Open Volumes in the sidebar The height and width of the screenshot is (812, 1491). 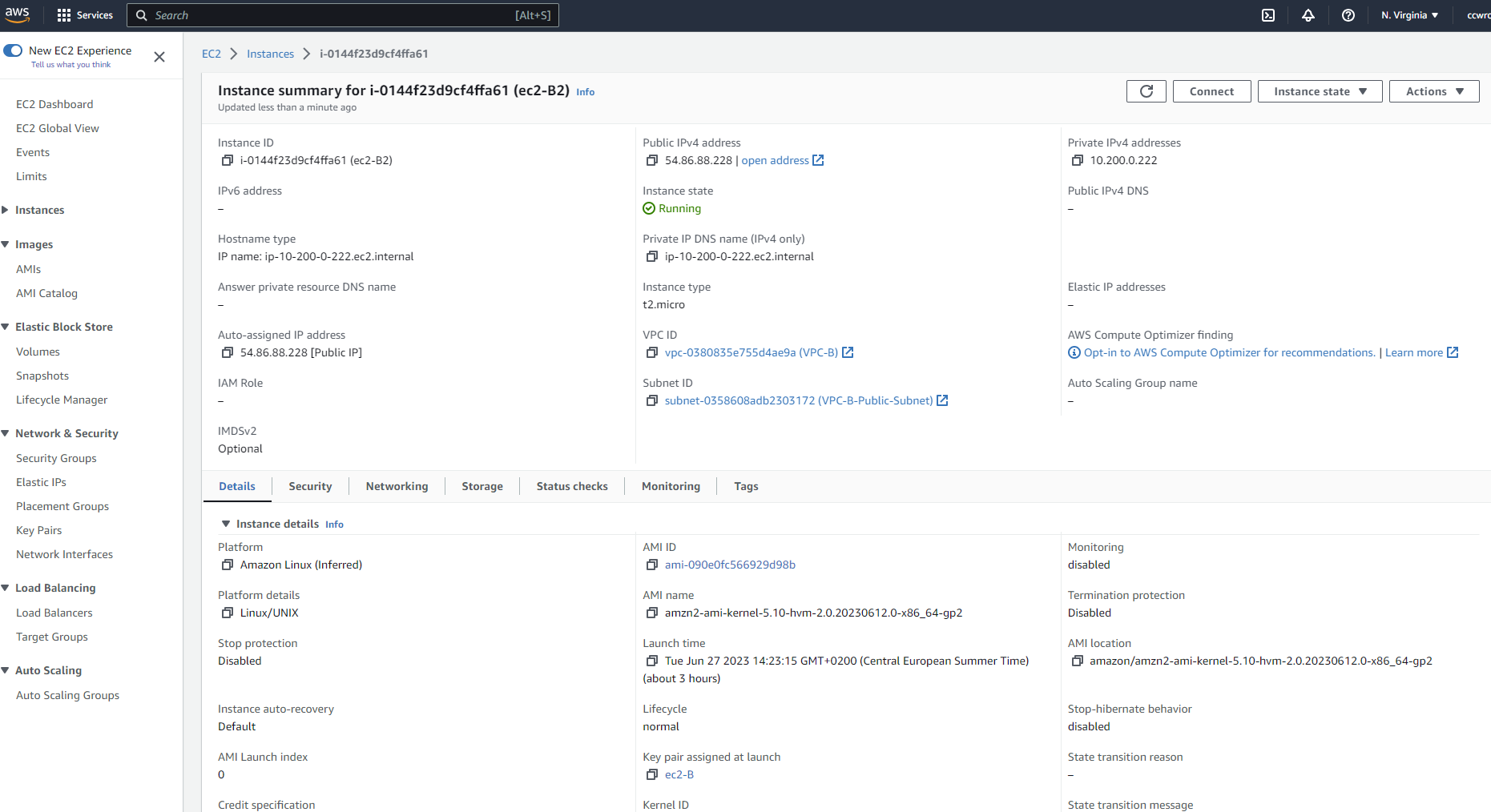coord(38,352)
